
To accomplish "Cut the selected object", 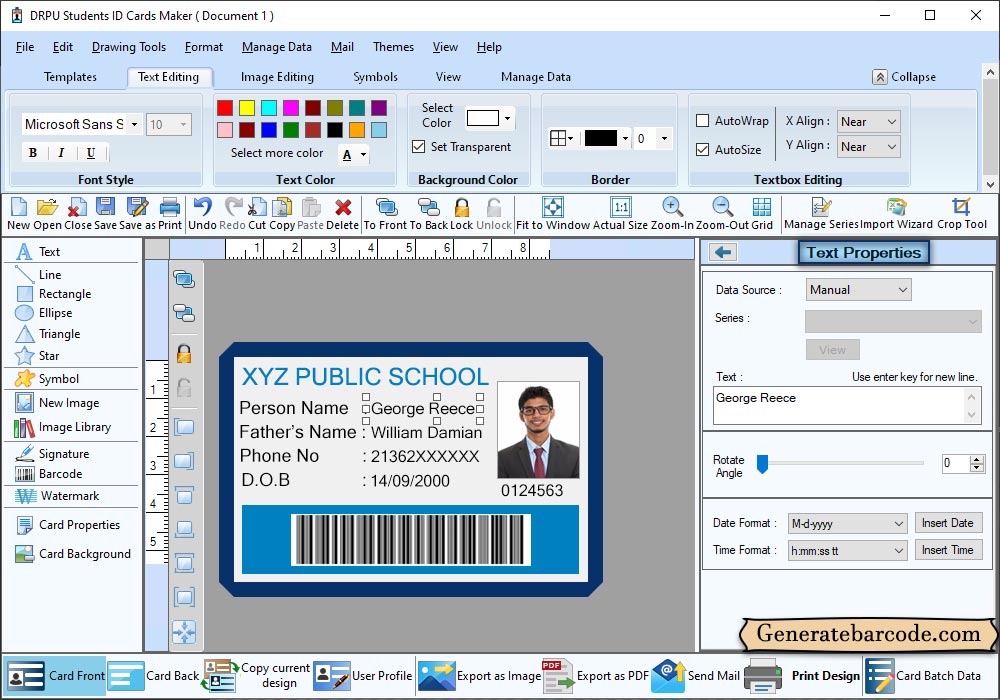I will click(x=257, y=214).
